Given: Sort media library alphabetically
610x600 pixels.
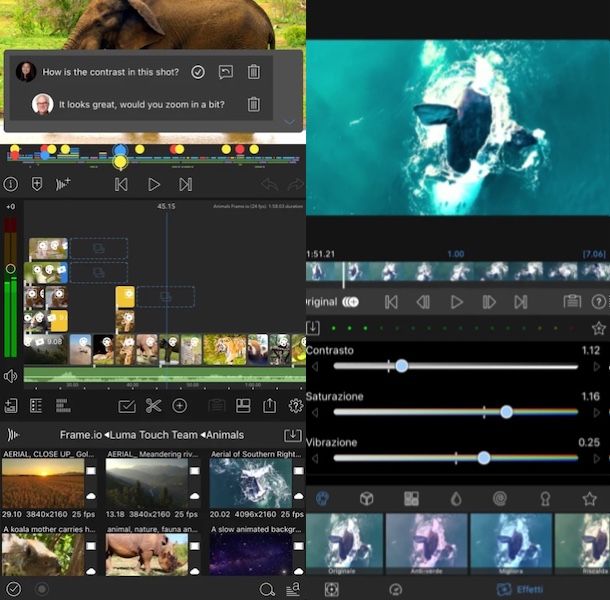Looking at the screenshot, I should tap(293, 589).
